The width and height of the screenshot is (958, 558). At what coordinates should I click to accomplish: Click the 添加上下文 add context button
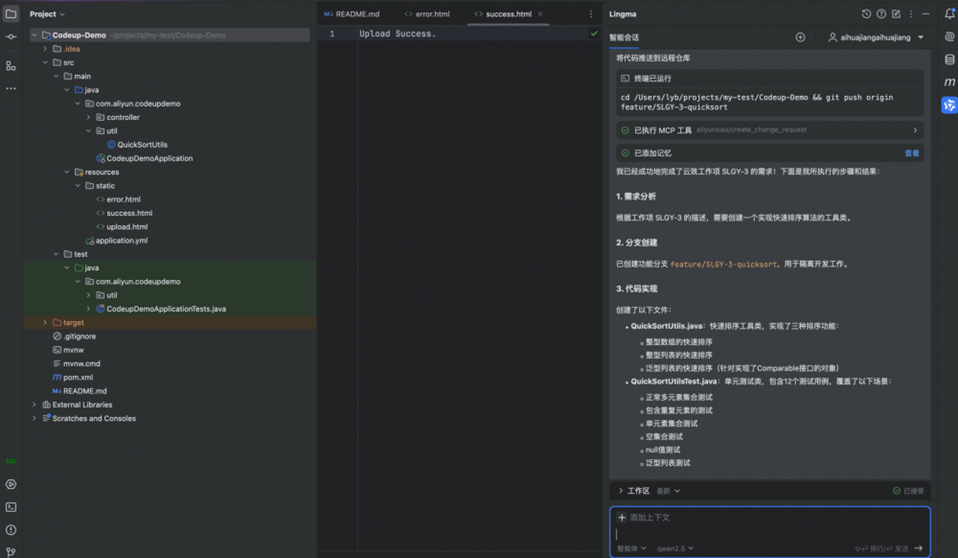(x=643, y=517)
